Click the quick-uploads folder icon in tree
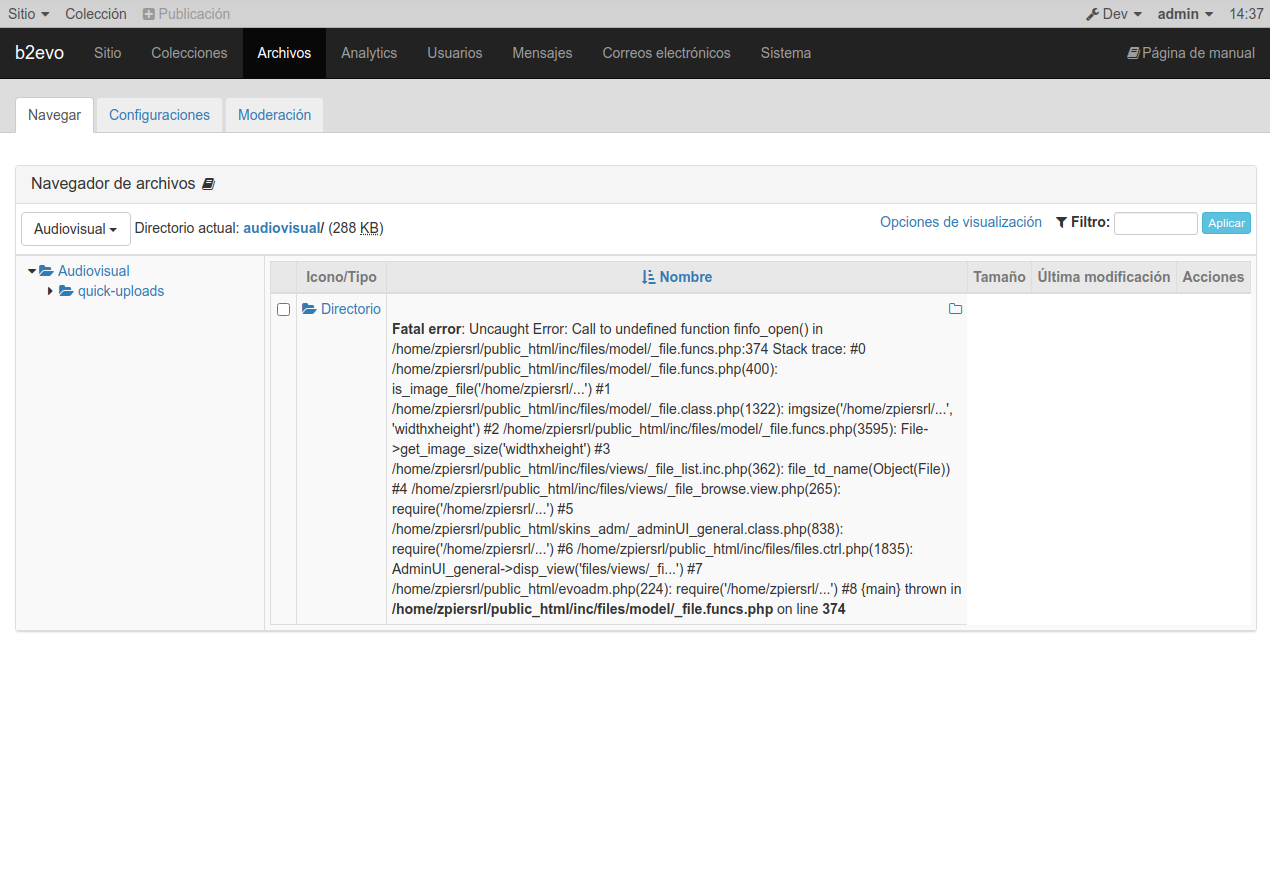The image size is (1270, 892). click(66, 291)
